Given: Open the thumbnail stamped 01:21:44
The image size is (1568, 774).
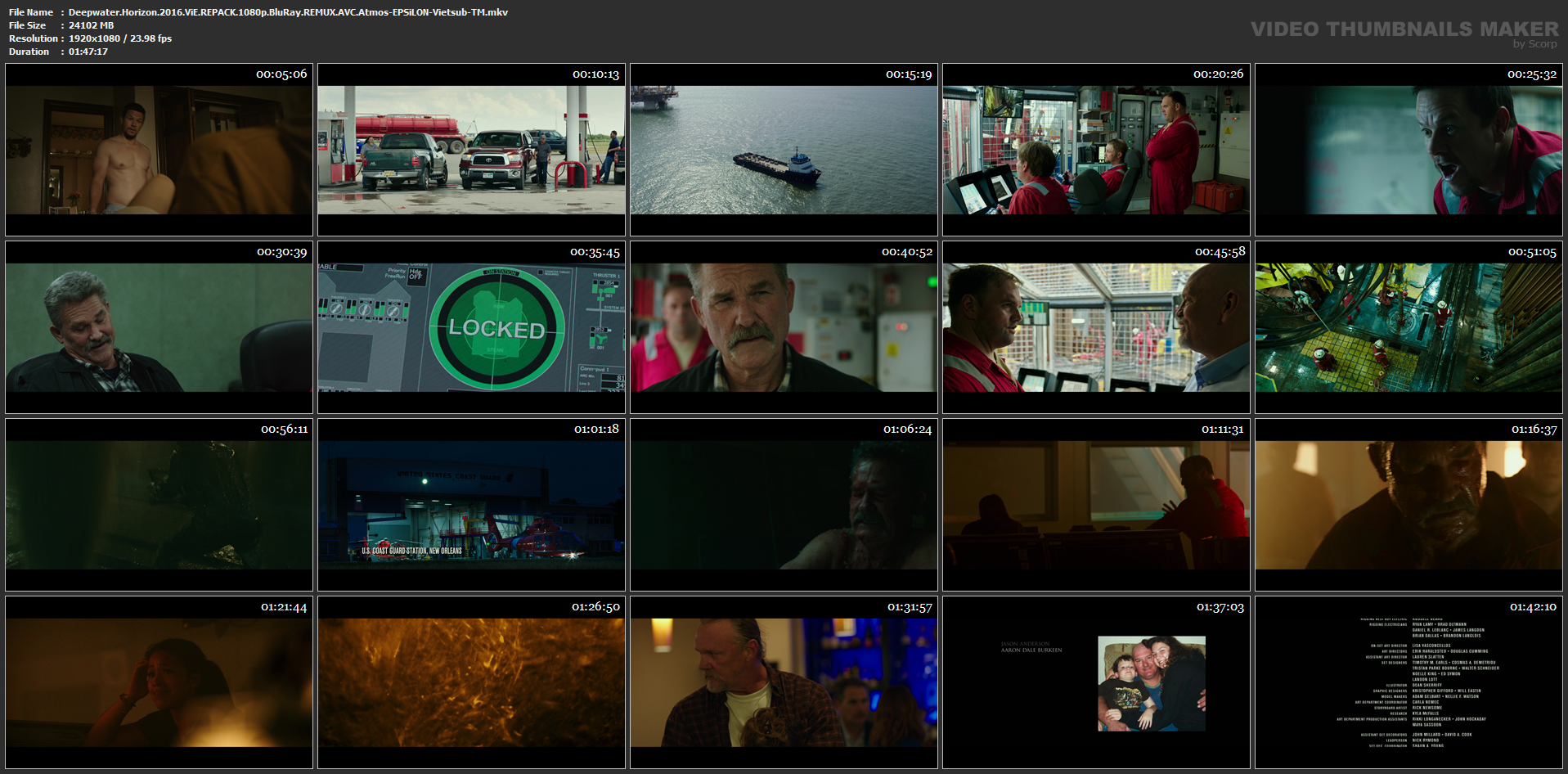Looking at the screenshot, I should point(159,682).
